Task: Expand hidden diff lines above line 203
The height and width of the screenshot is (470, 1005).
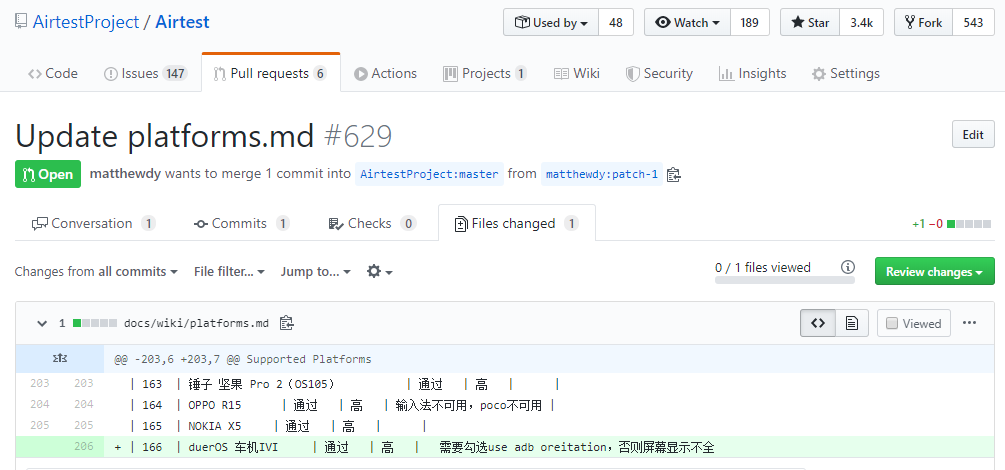Action: coord(60,359)
